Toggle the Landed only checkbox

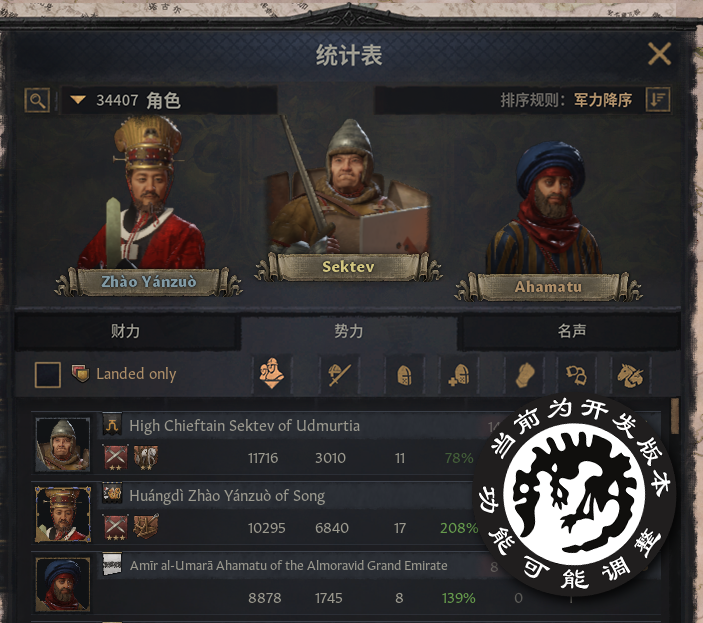(x=48, y=374)
